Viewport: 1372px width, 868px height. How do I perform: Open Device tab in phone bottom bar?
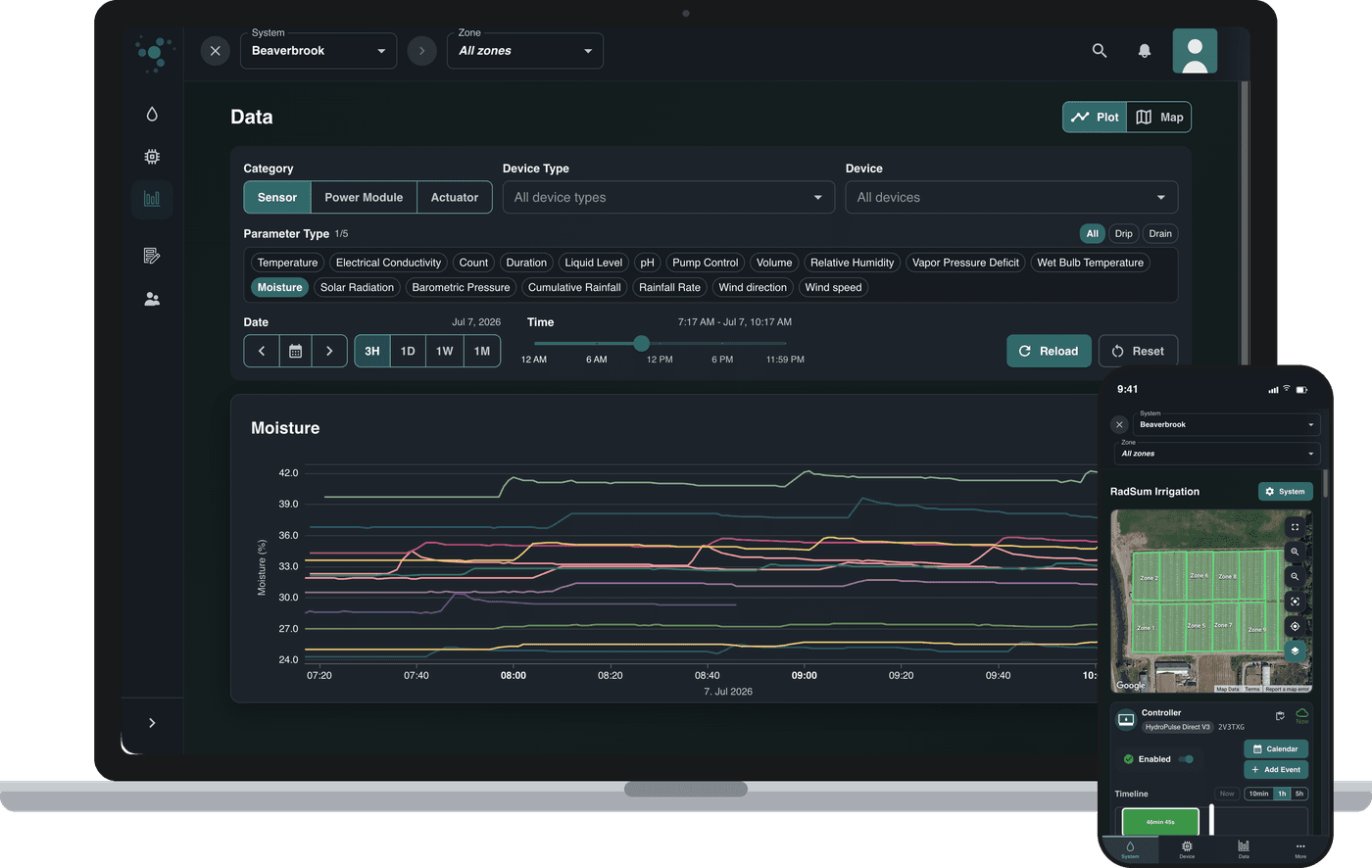pos(1187,849)
